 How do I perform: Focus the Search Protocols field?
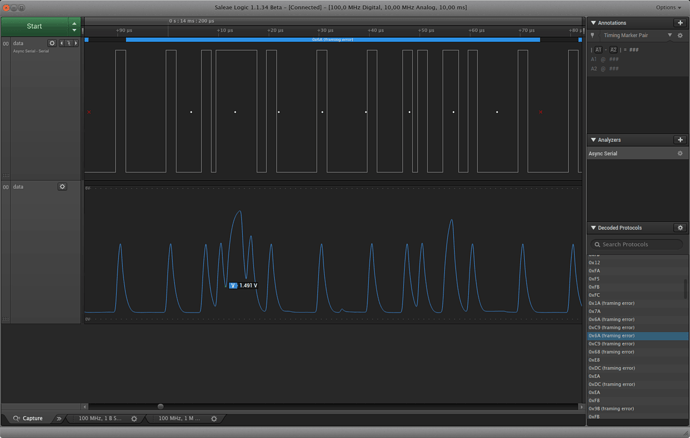[x=636, y=244]
